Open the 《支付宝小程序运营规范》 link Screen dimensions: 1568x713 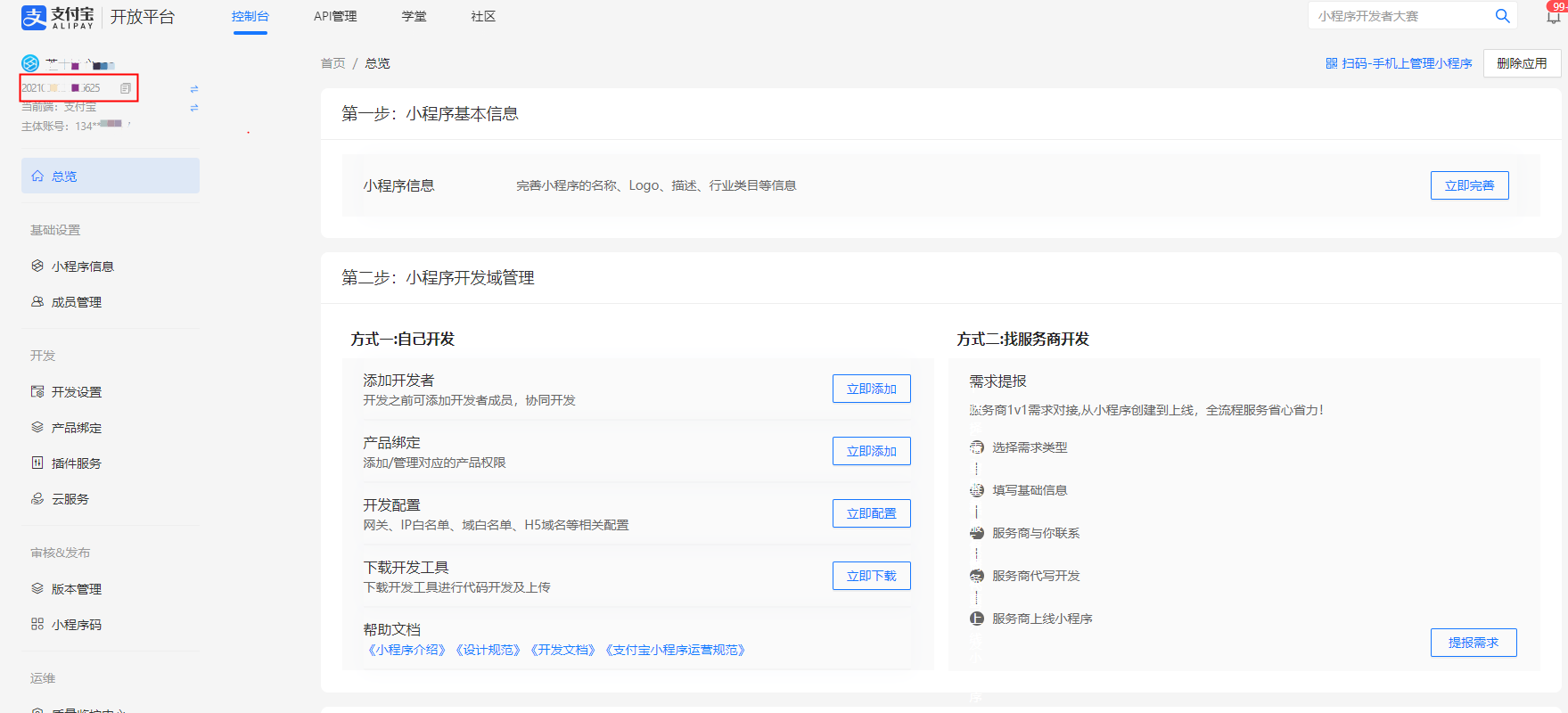coord(675,650)
